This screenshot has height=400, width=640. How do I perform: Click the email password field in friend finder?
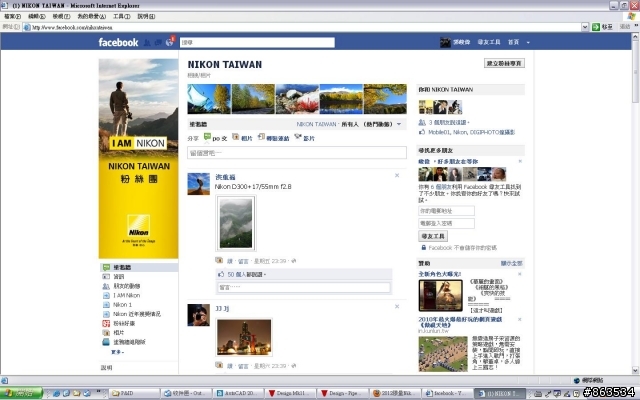coord(447,224)
